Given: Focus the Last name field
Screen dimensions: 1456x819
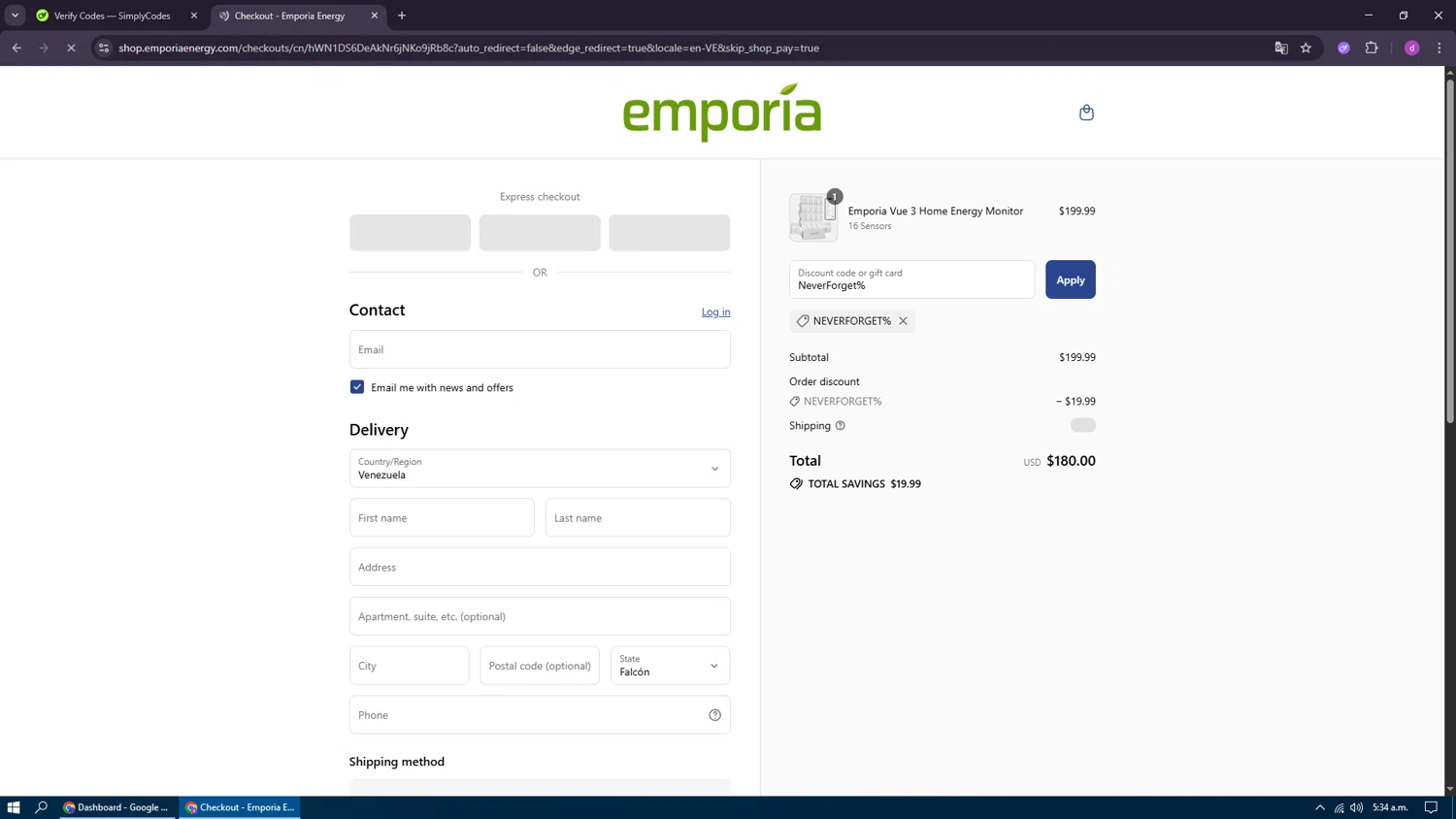Looking at the screenshot, I should [638, 518].
